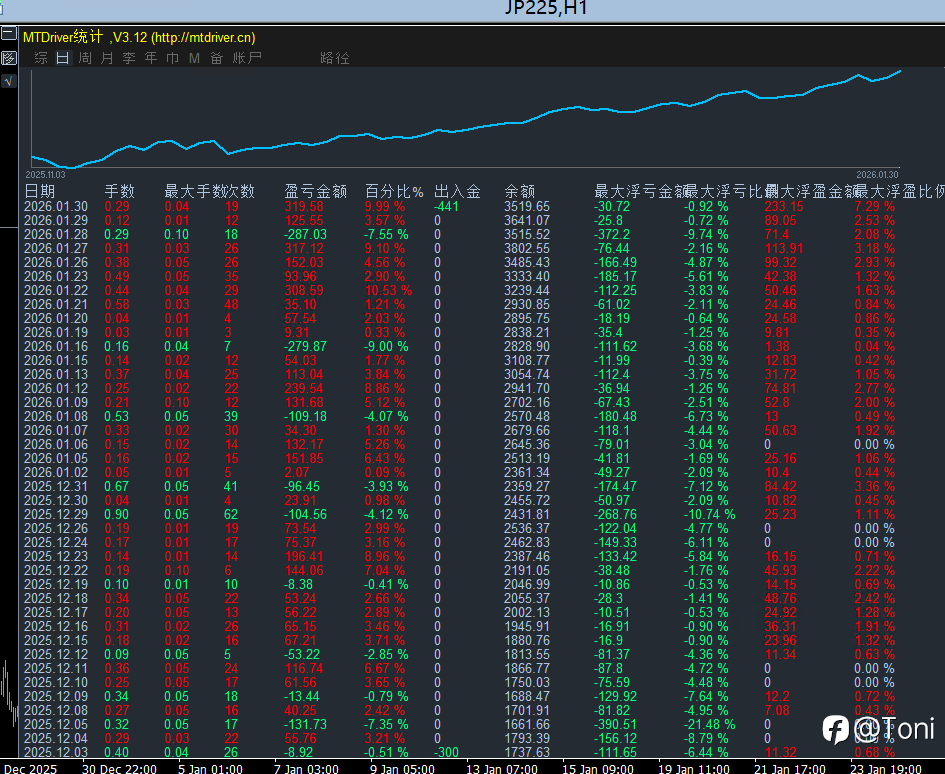Click the -390.51 max floating loss value
Screen dimensions: 945x774
click(615, 725)
